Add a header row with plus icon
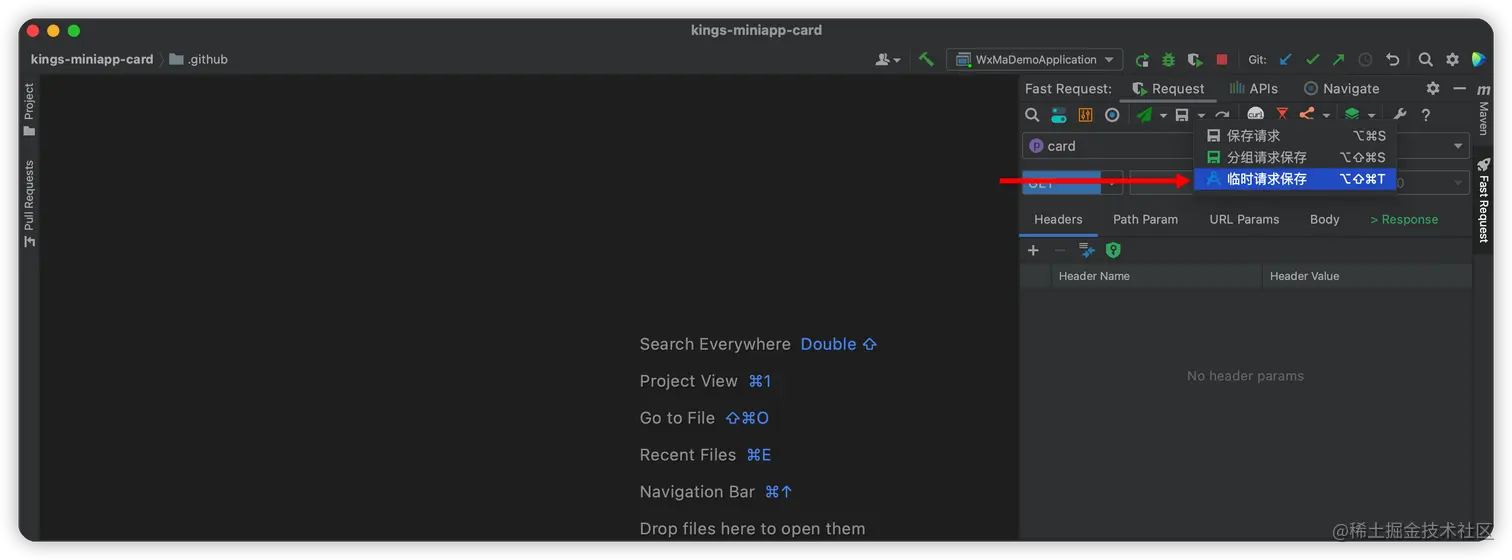The width and height of the screenshot is (1512, 560). click(1033, 250)
